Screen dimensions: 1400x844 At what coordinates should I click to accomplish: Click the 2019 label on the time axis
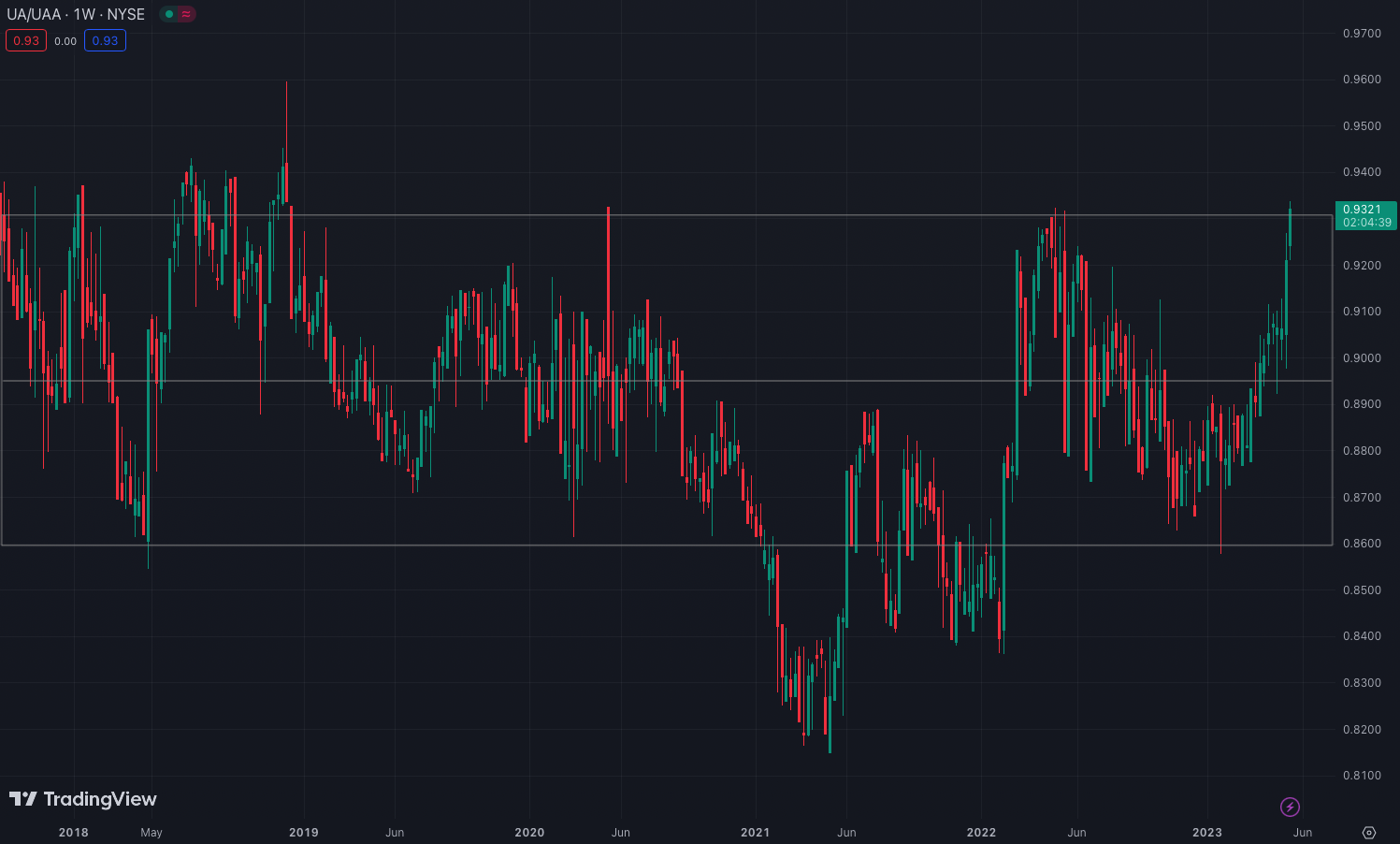pos(304,833)
